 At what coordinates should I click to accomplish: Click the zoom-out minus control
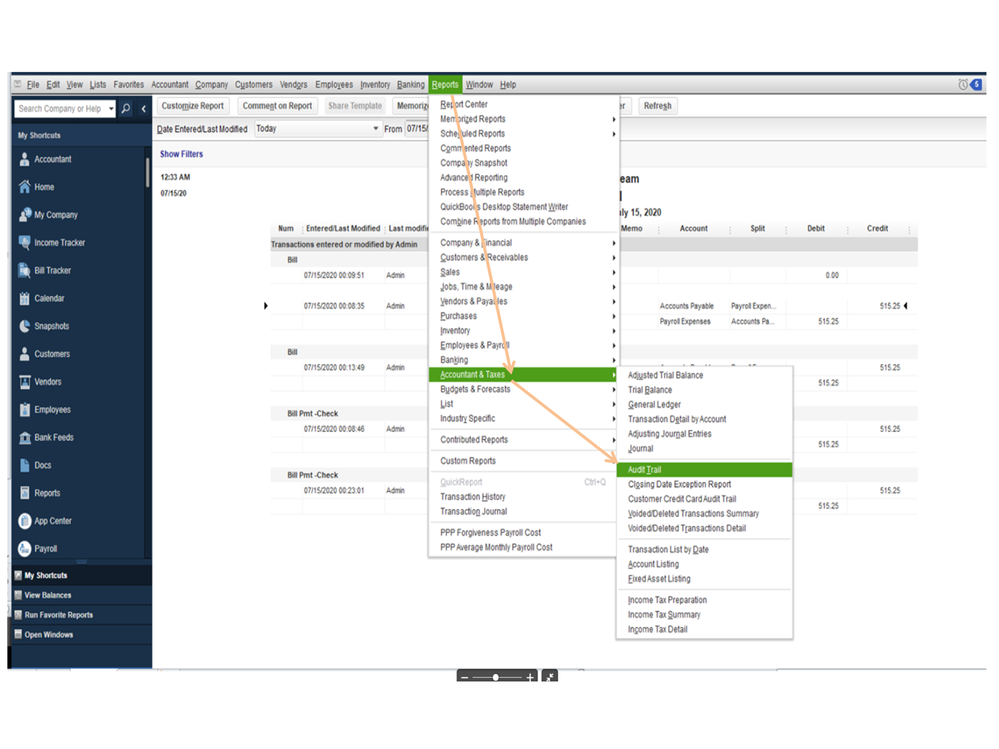click(464, 677)
